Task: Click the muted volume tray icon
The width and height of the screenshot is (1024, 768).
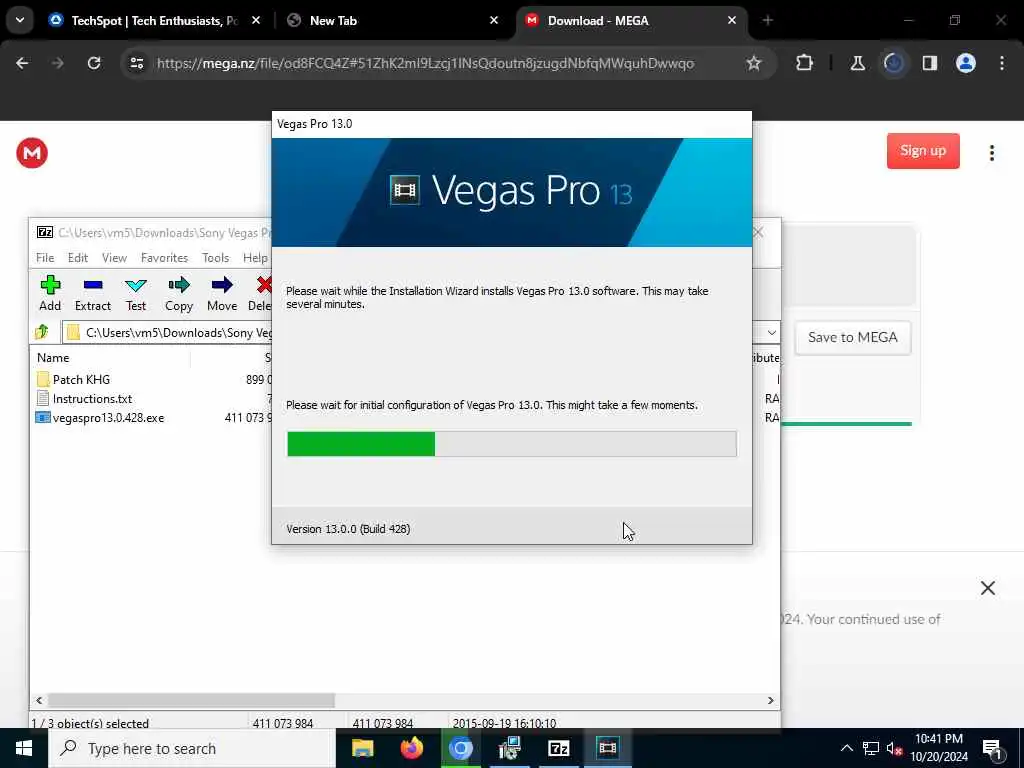Action: pyautogui.click(x=895, y=748)
